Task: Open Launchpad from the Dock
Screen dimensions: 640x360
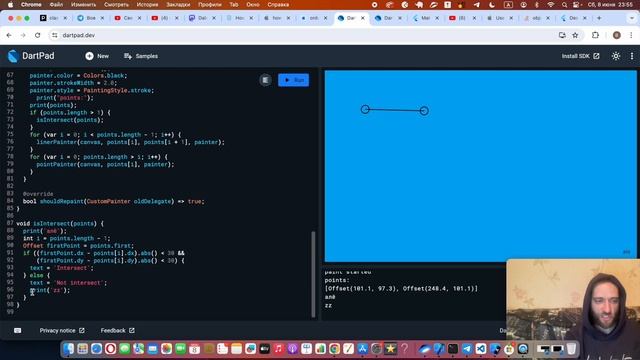Action: point(82,349)
